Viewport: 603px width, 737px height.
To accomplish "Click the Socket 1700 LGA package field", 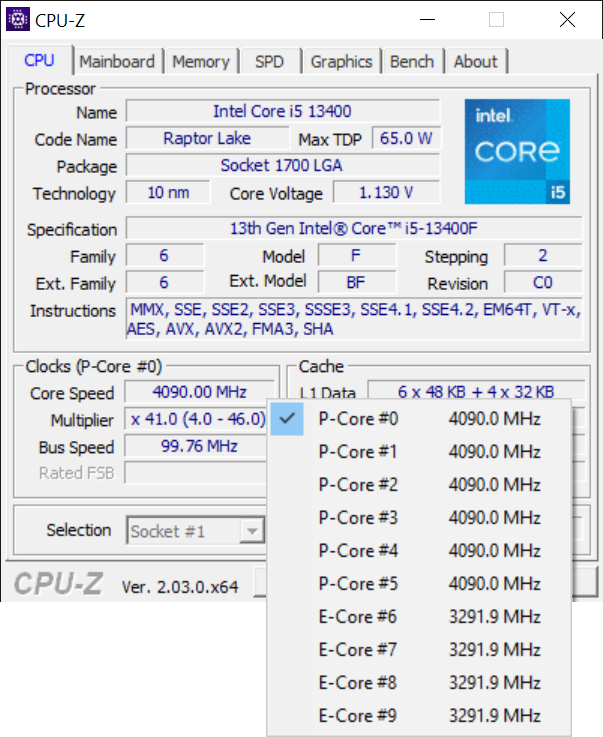I will click(282, 165).
